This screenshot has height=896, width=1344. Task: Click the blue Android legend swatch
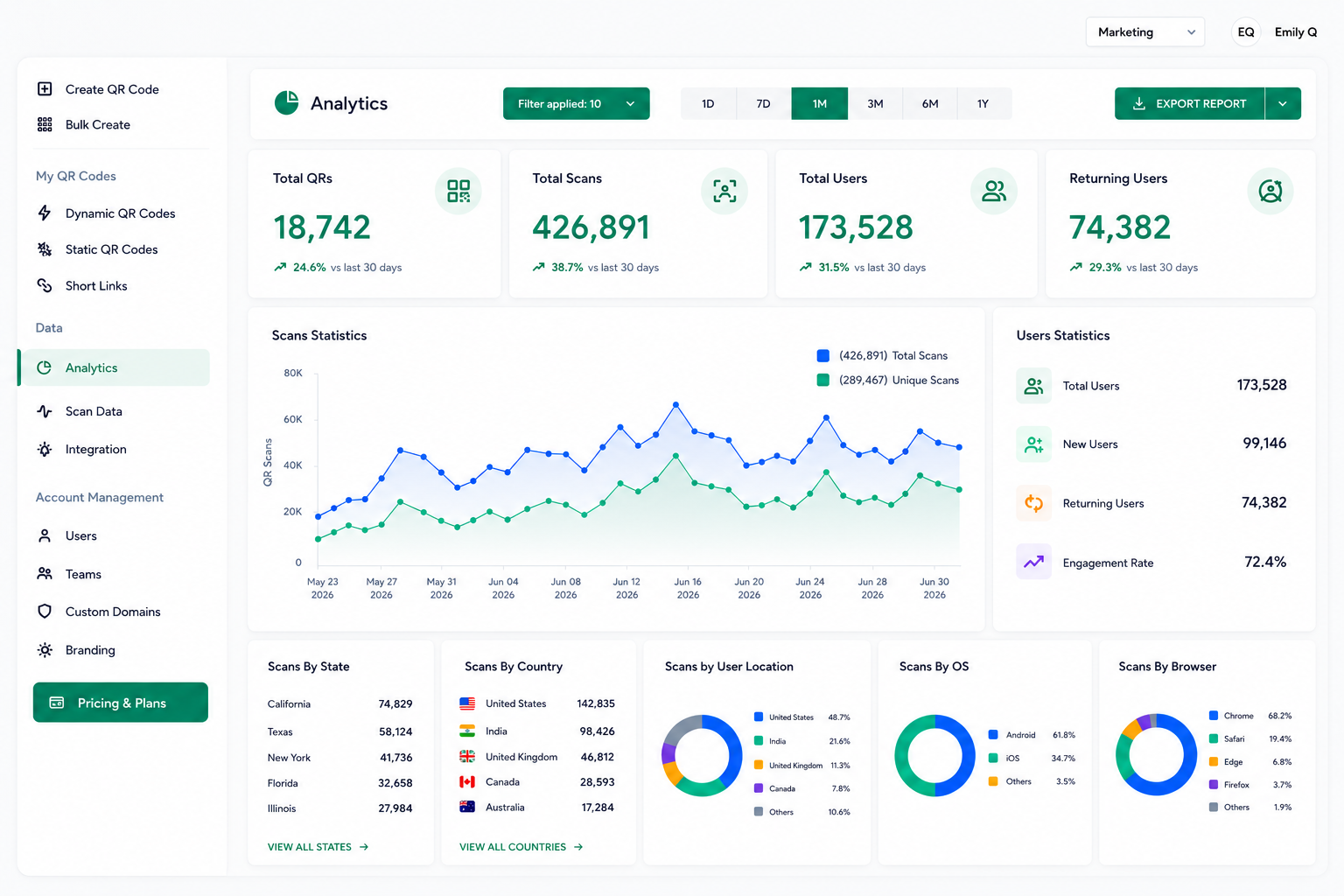(993, 735)
